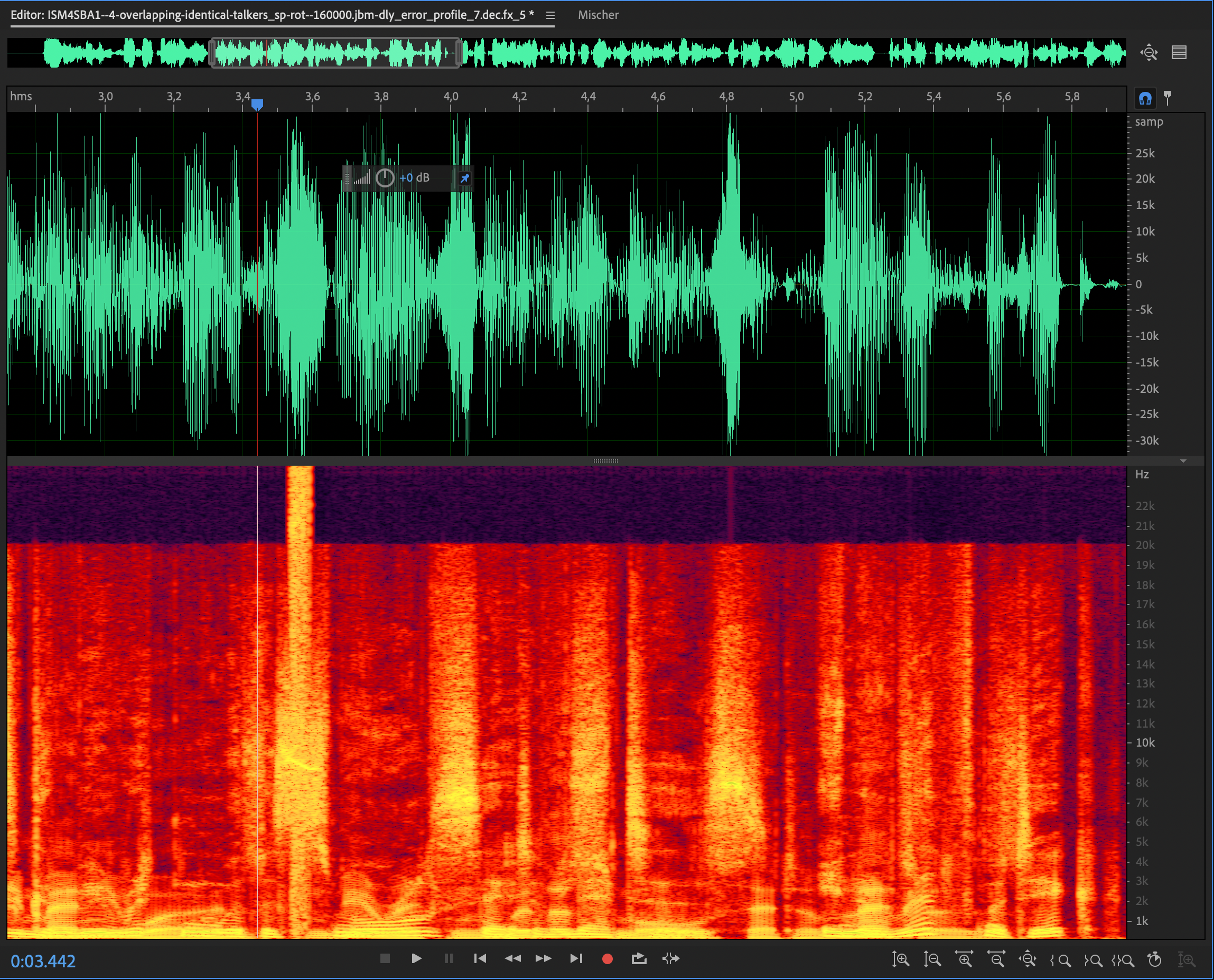1214x980 pixels.
Task: Zoom in amplitude icon
Action: coord(900,959)
